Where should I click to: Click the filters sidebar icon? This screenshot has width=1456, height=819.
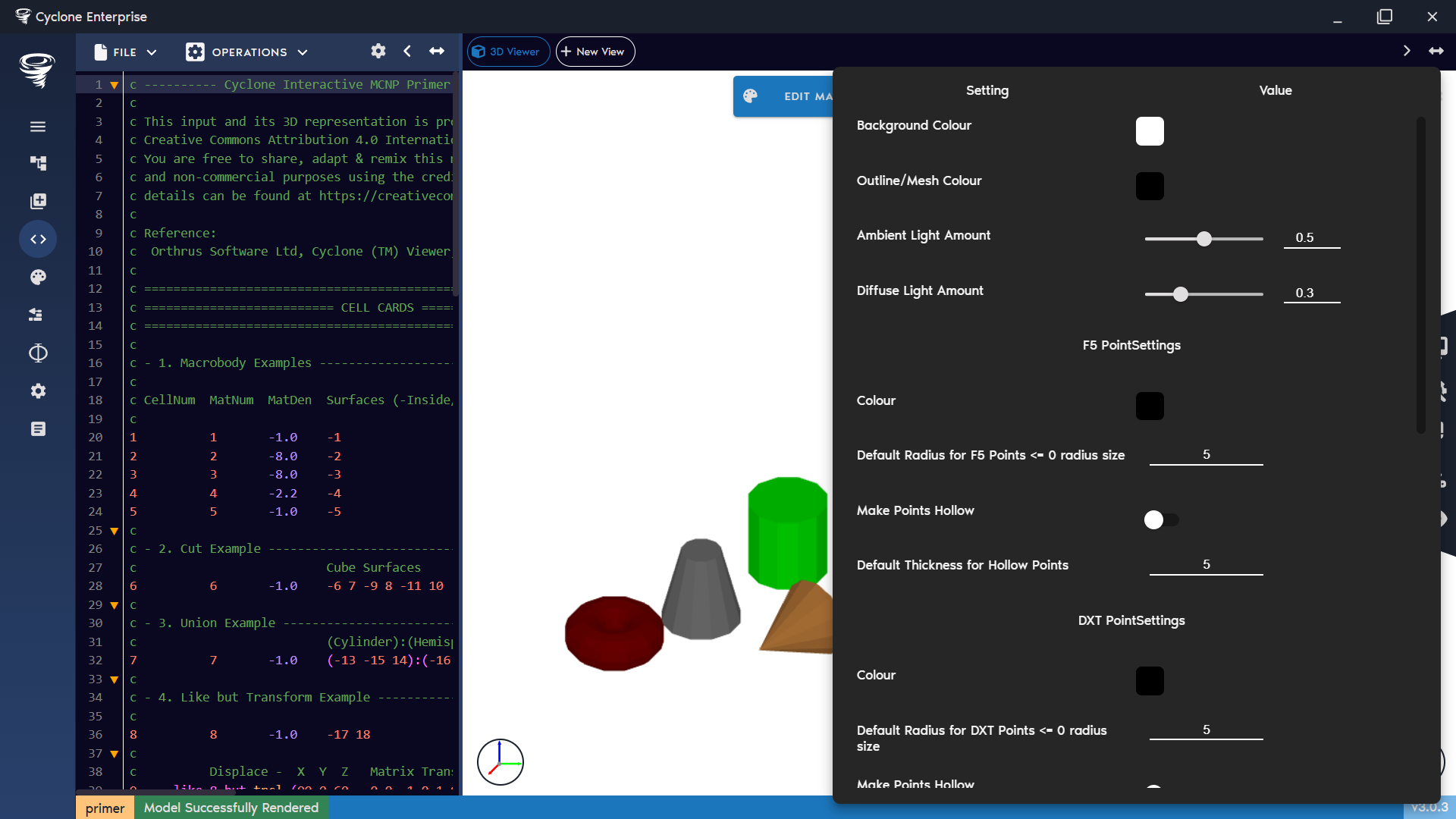click(38, 315)
